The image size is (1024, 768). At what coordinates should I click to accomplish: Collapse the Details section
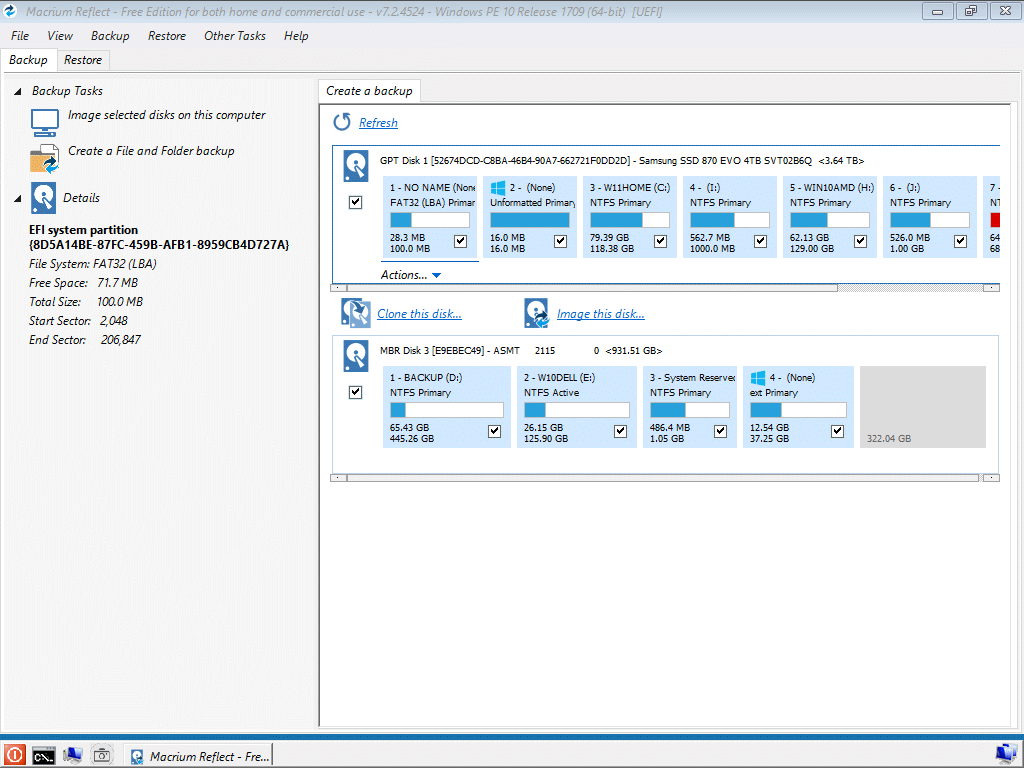(x=18, y=199)
